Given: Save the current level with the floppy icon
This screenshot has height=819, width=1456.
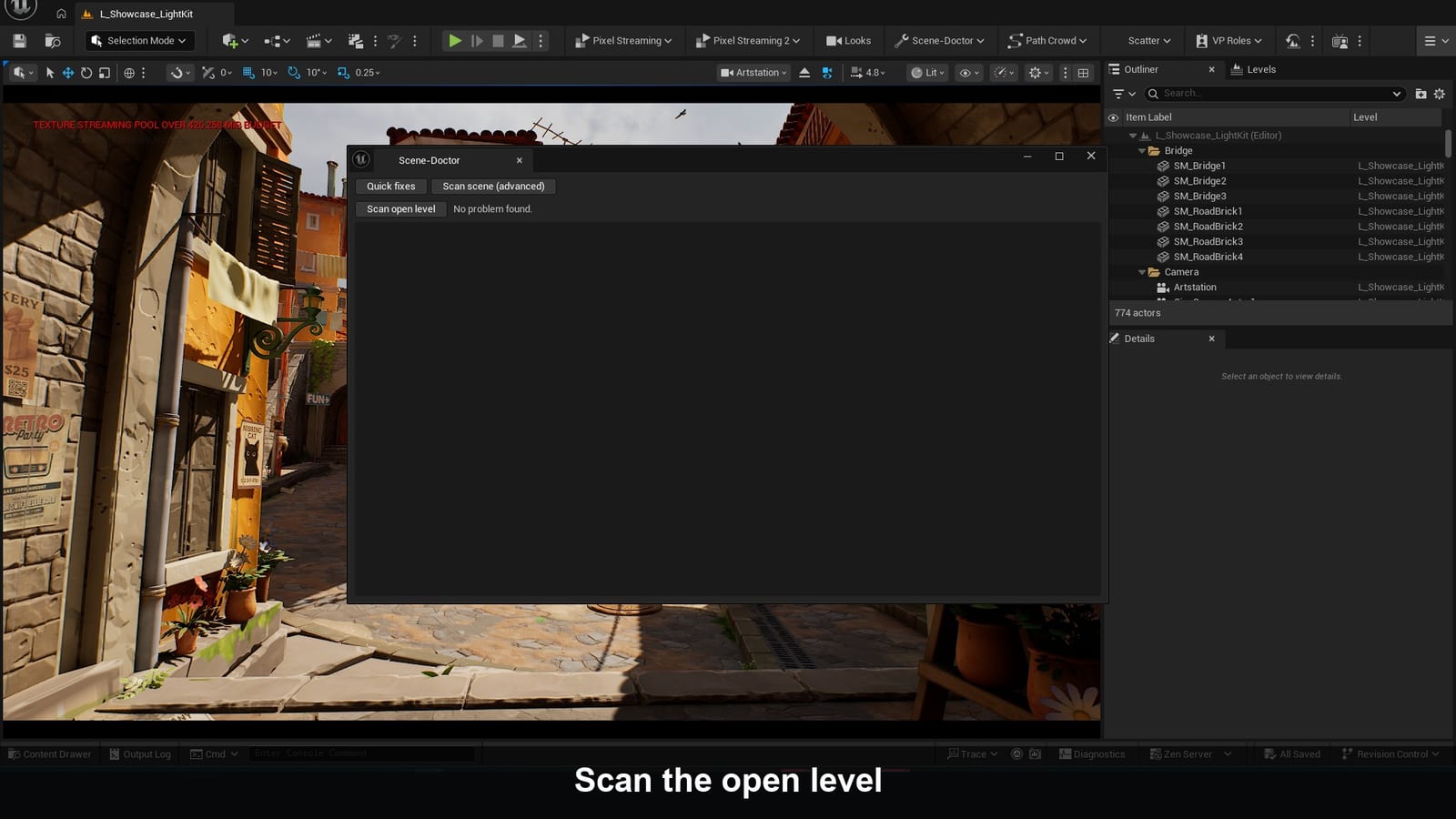Looking at the screenshot, I should tap(19, 41).
